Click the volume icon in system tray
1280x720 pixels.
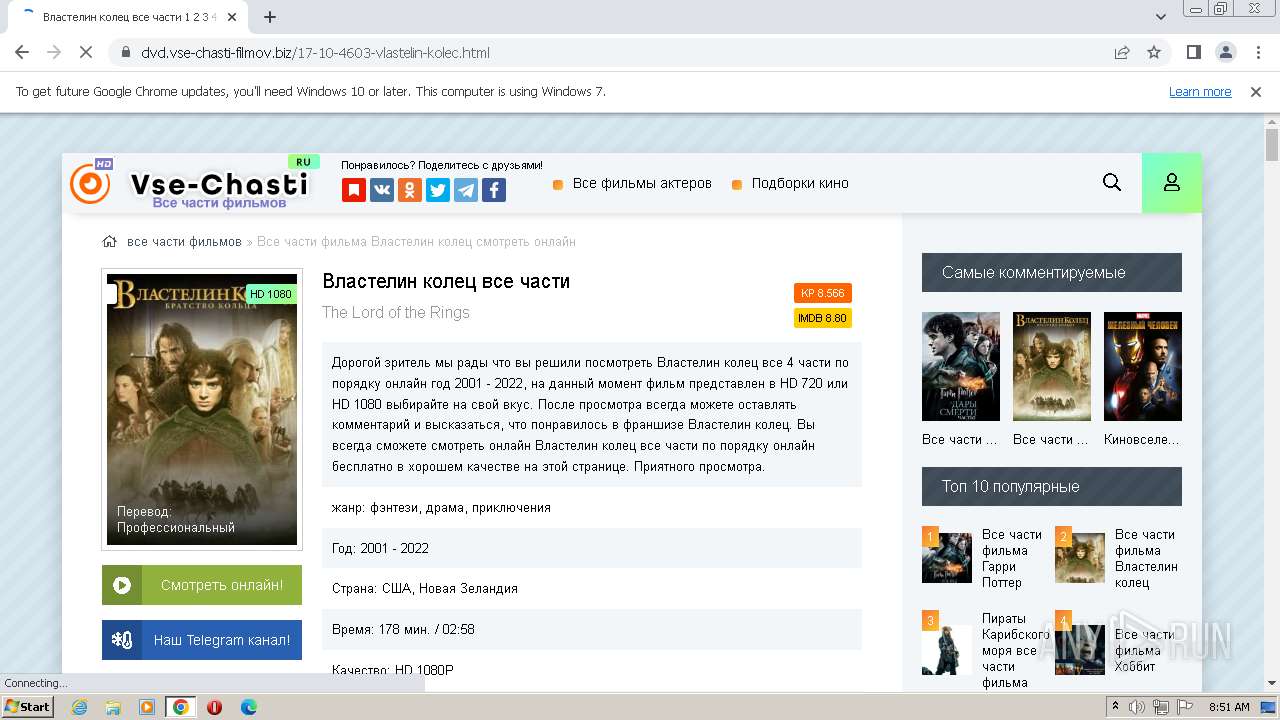1137,707
